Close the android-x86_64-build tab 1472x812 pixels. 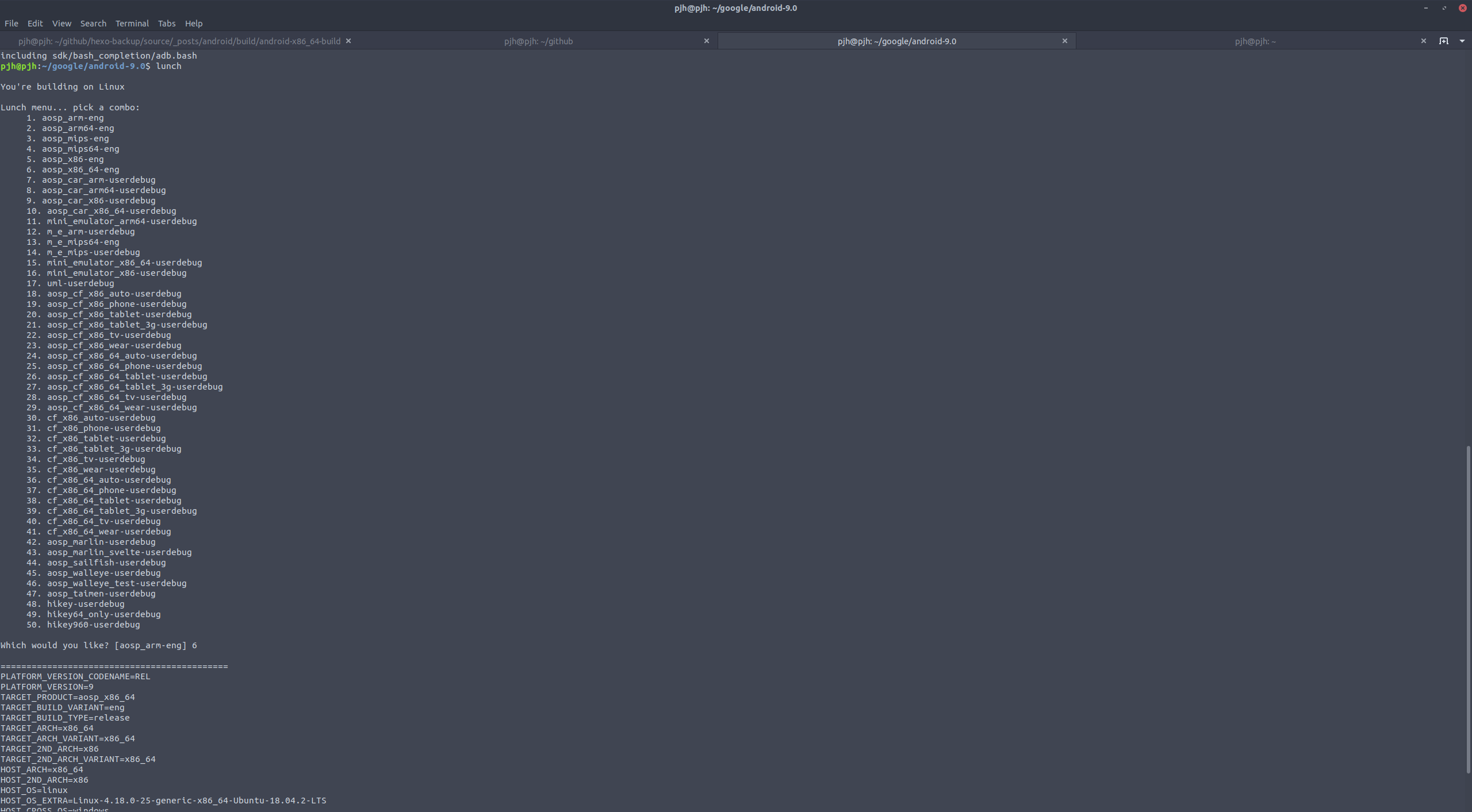pyautogui.click(x=348, y=41)
